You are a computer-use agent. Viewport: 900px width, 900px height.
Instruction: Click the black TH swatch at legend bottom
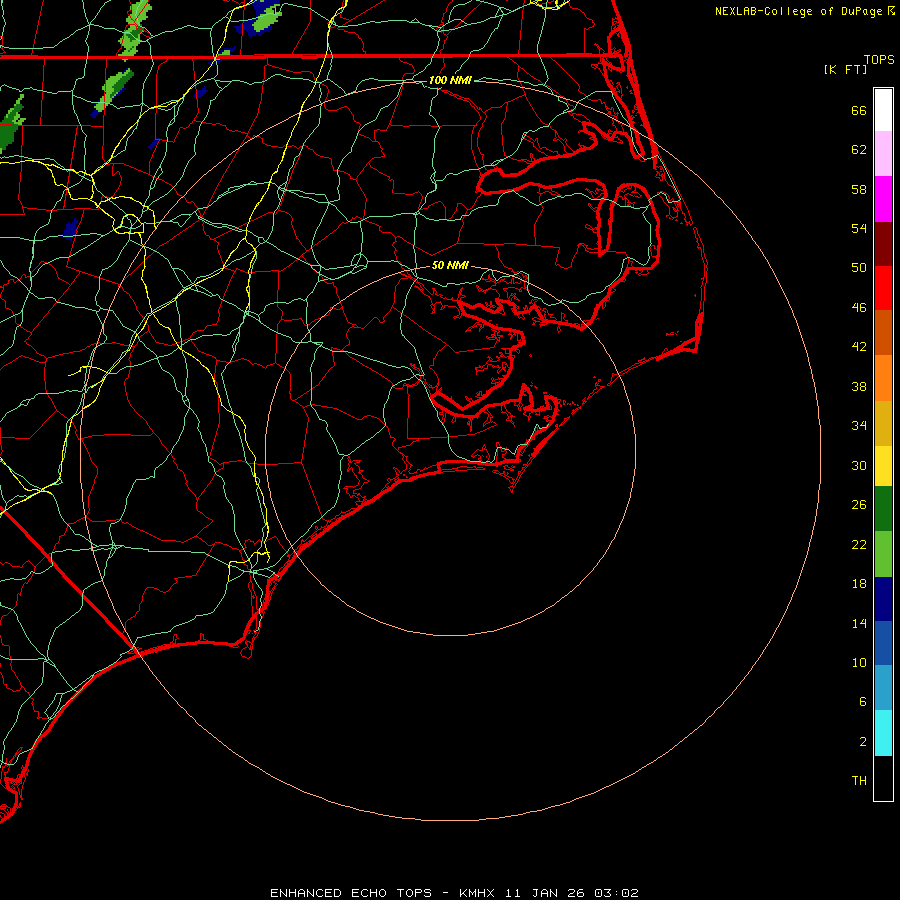tap(883, 778)
